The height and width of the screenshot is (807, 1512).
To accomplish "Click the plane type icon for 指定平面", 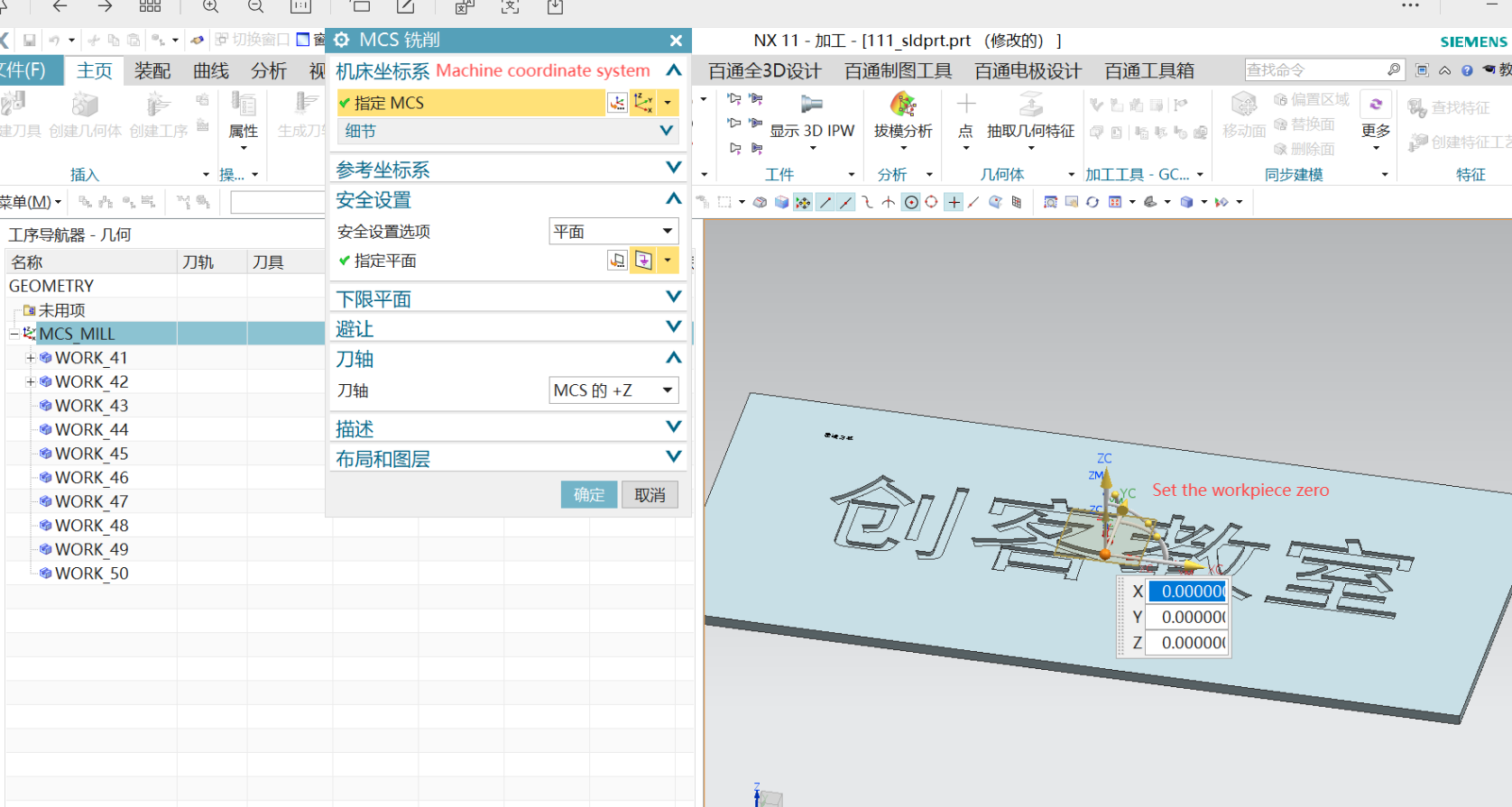I will pos(643,261).
